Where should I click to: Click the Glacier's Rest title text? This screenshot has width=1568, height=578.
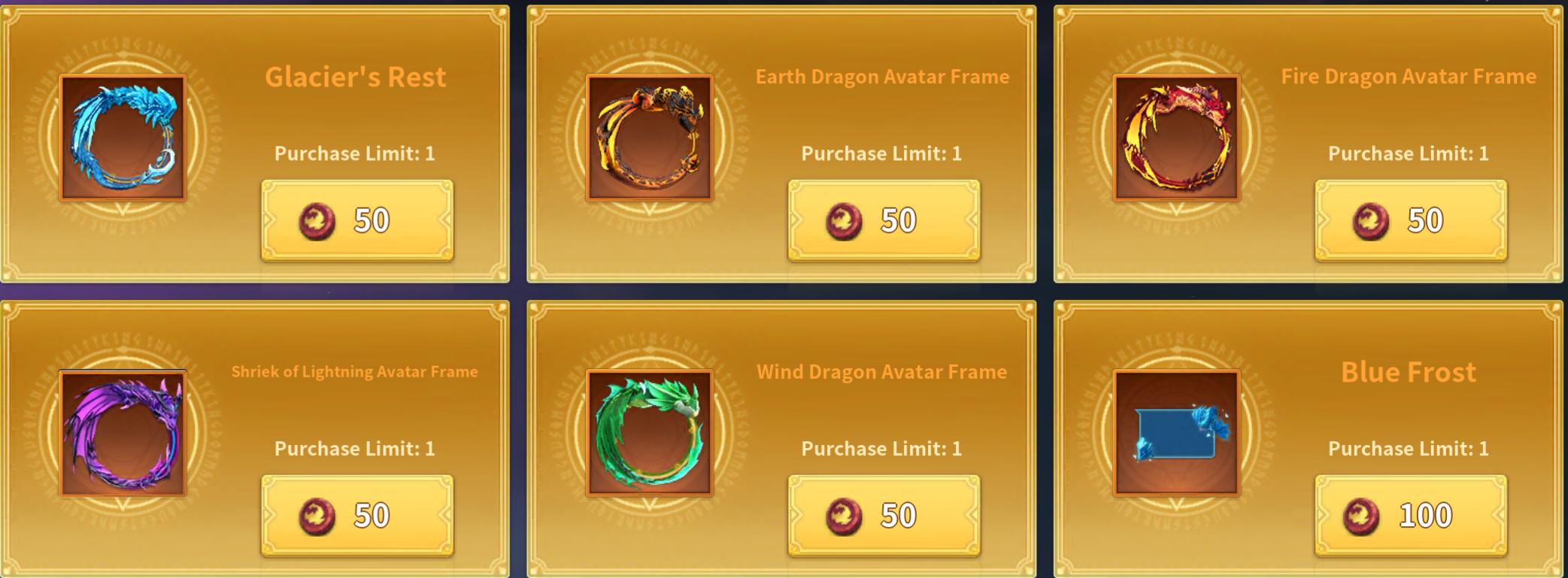tap(356, 77)
